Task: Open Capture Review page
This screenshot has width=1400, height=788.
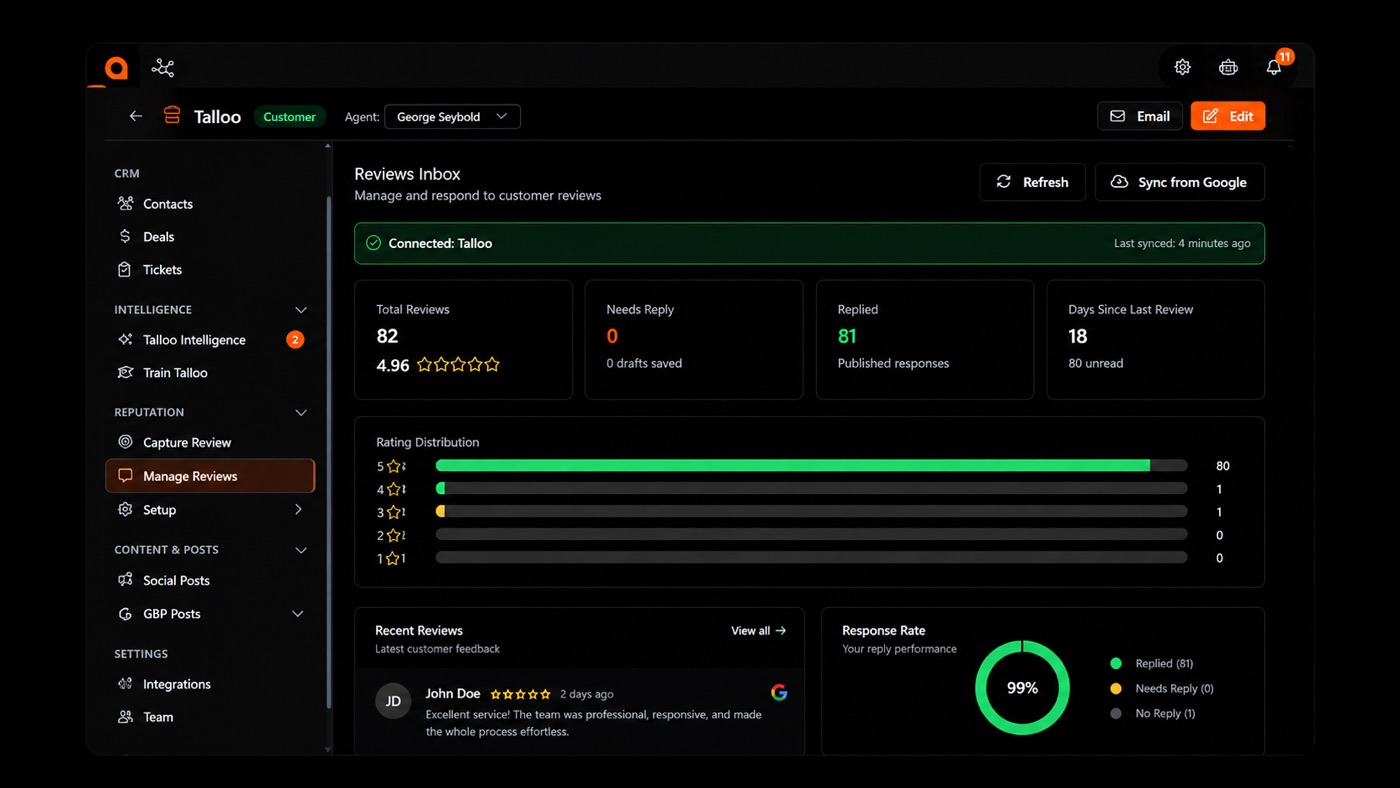Action: (210, 442)
